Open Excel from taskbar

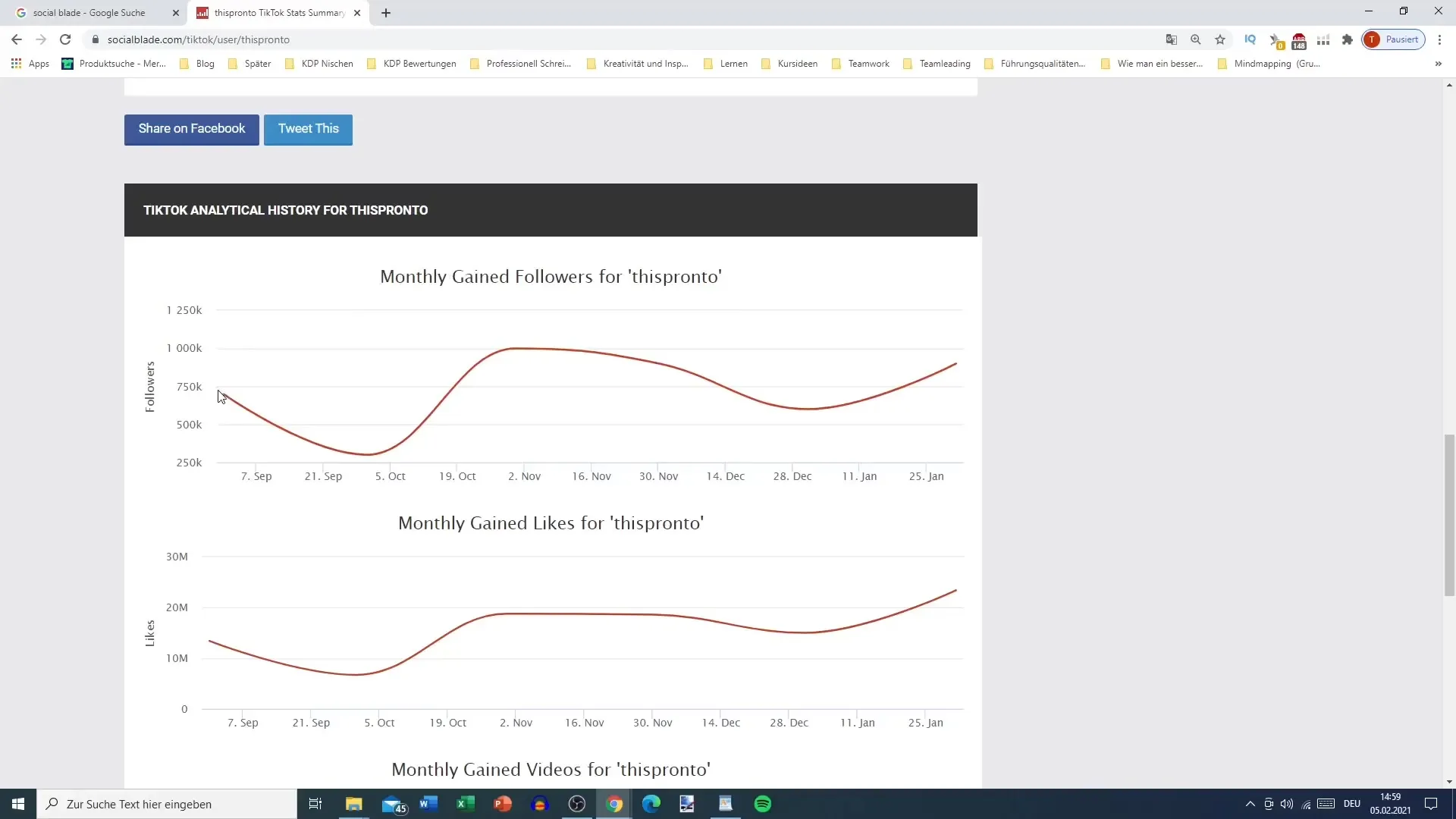coord(466,804)
